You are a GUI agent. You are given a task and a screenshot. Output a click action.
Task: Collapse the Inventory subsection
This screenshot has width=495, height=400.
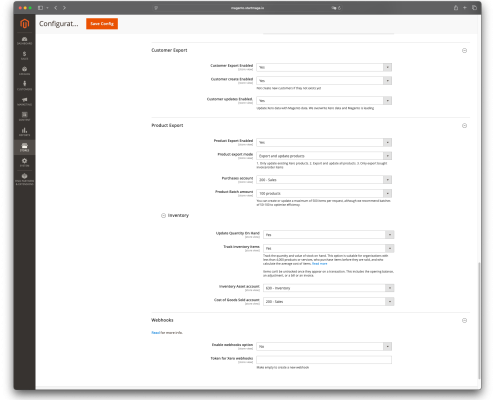tap(163, 216)
